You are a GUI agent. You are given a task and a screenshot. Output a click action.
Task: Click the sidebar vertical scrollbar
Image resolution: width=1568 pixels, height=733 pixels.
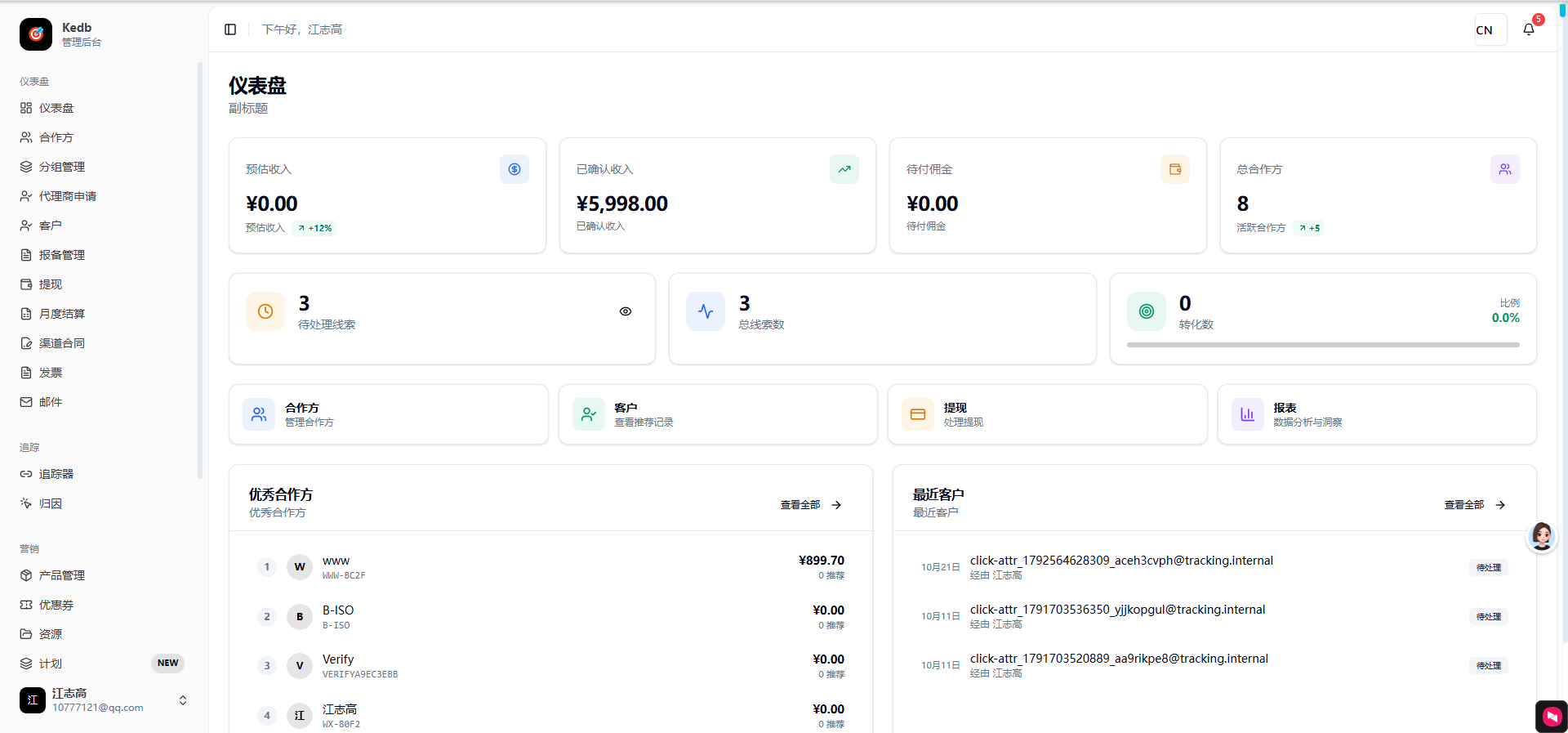(200, 270)
